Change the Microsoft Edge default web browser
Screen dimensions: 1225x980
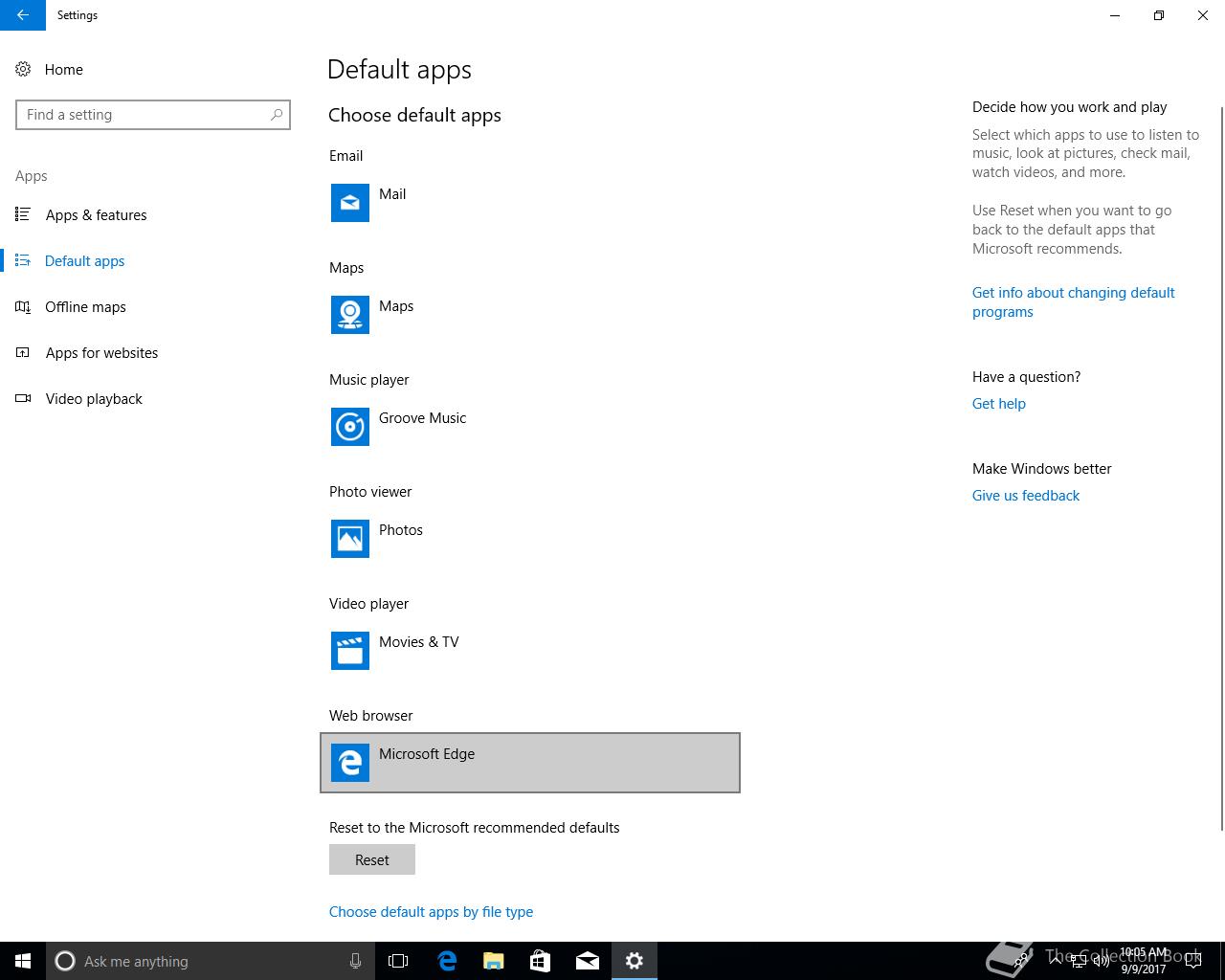529,763
